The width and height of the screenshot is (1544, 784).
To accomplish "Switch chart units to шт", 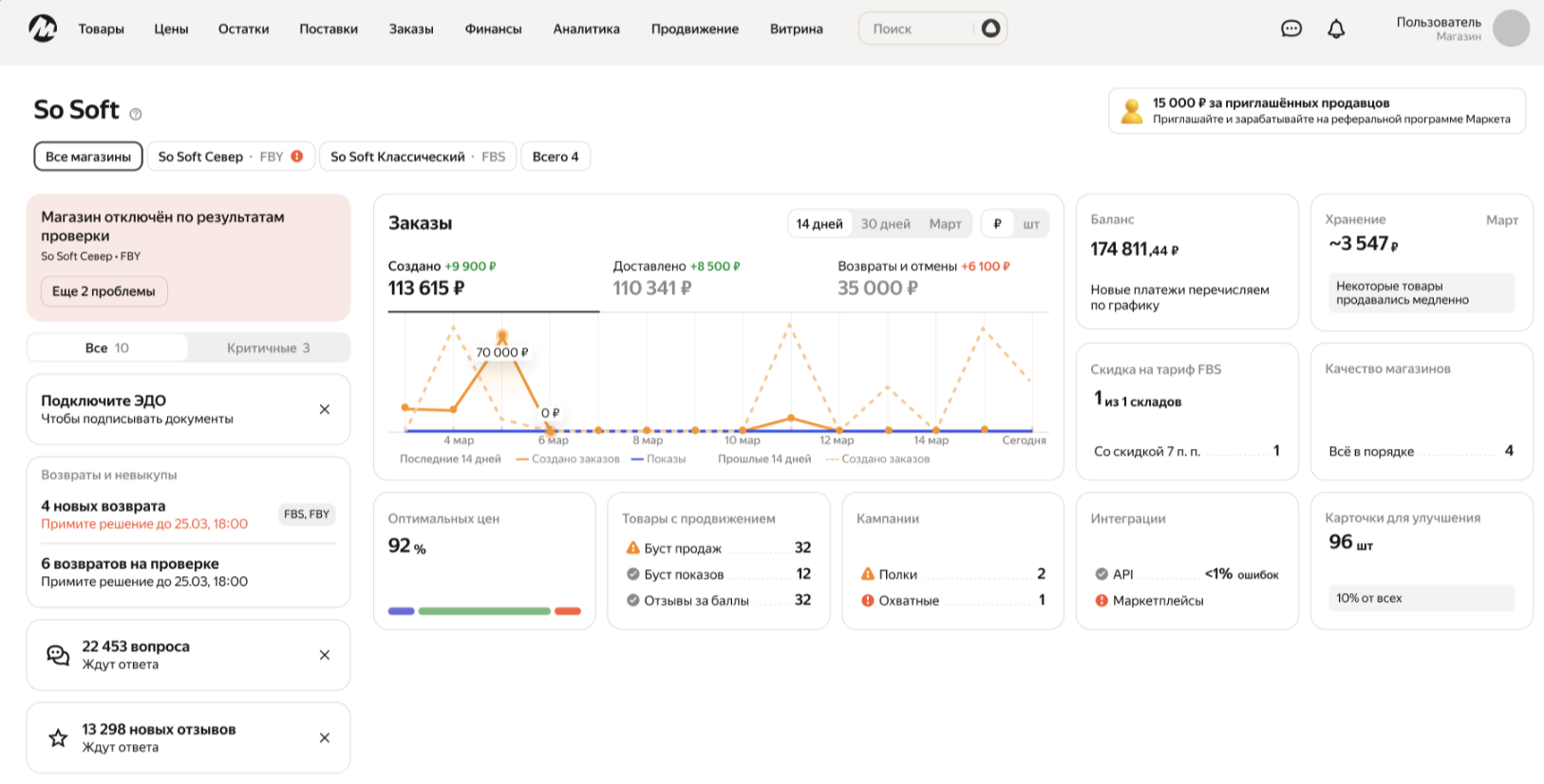I will pos(1031,224).
